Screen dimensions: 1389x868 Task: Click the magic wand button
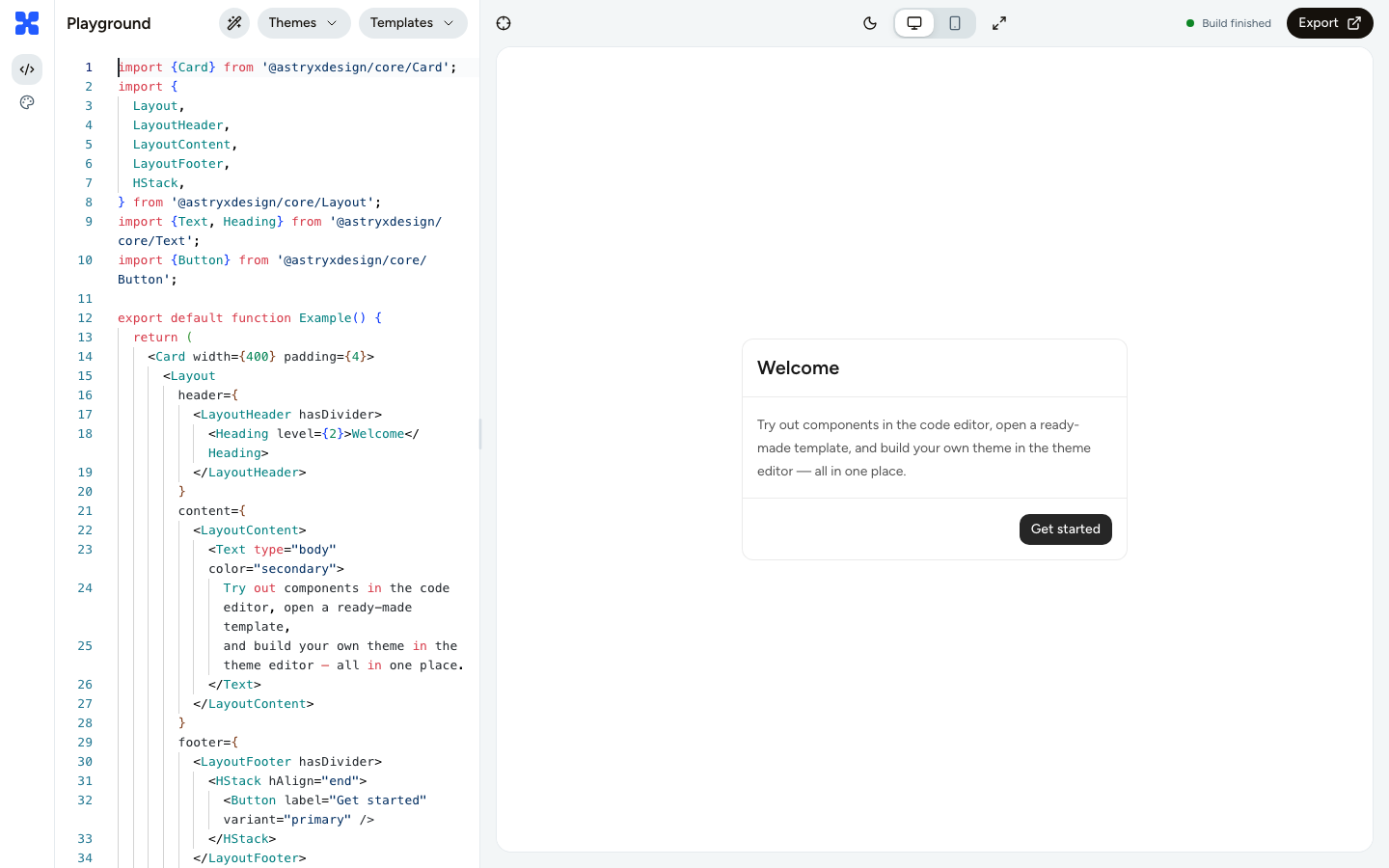[x=233, y=23]
